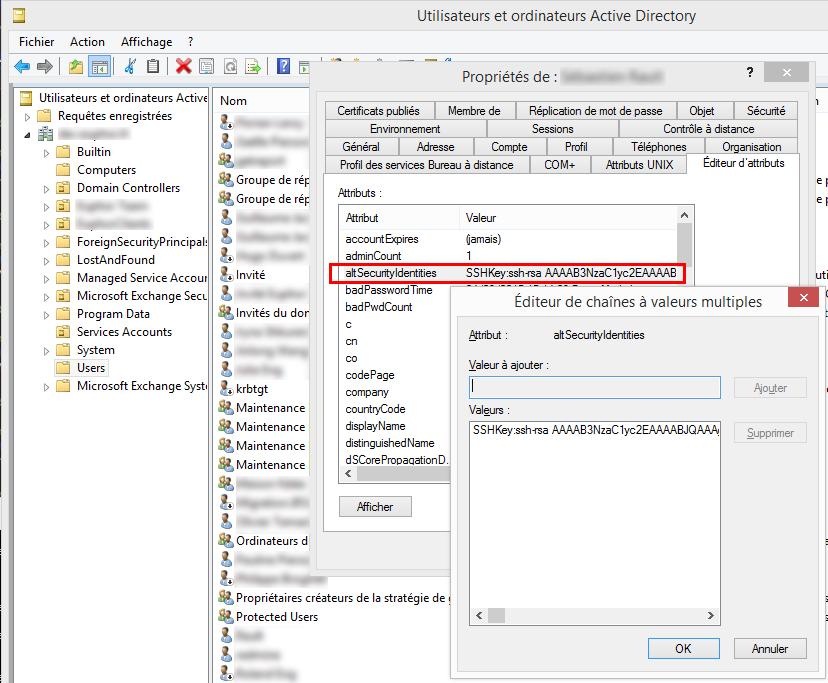Click the Annuler button
The height and width of the screenshot is (683, 828).
coord(769,649)
